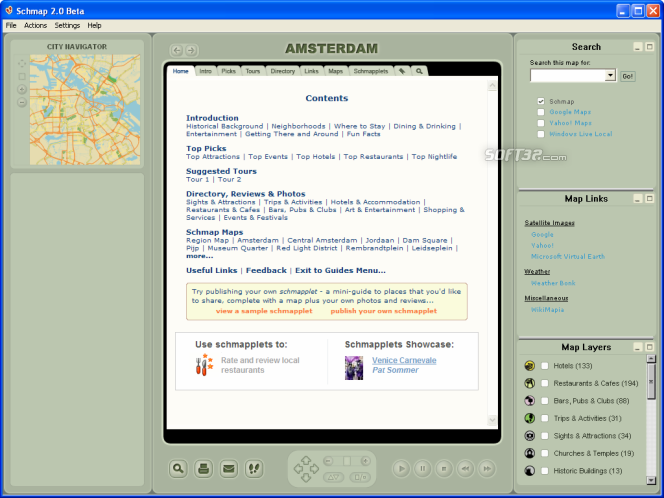Enable the Bars, Pubs & Clubs (88) checkbox
This screenshot has height=498, width=664.
pyautogui.click(x=545, y=401)
